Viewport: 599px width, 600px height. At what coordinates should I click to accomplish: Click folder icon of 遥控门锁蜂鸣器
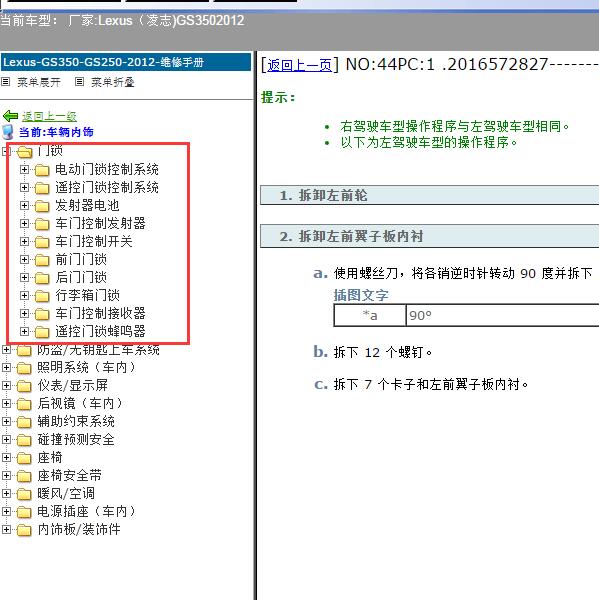click(x=42, y=331)
